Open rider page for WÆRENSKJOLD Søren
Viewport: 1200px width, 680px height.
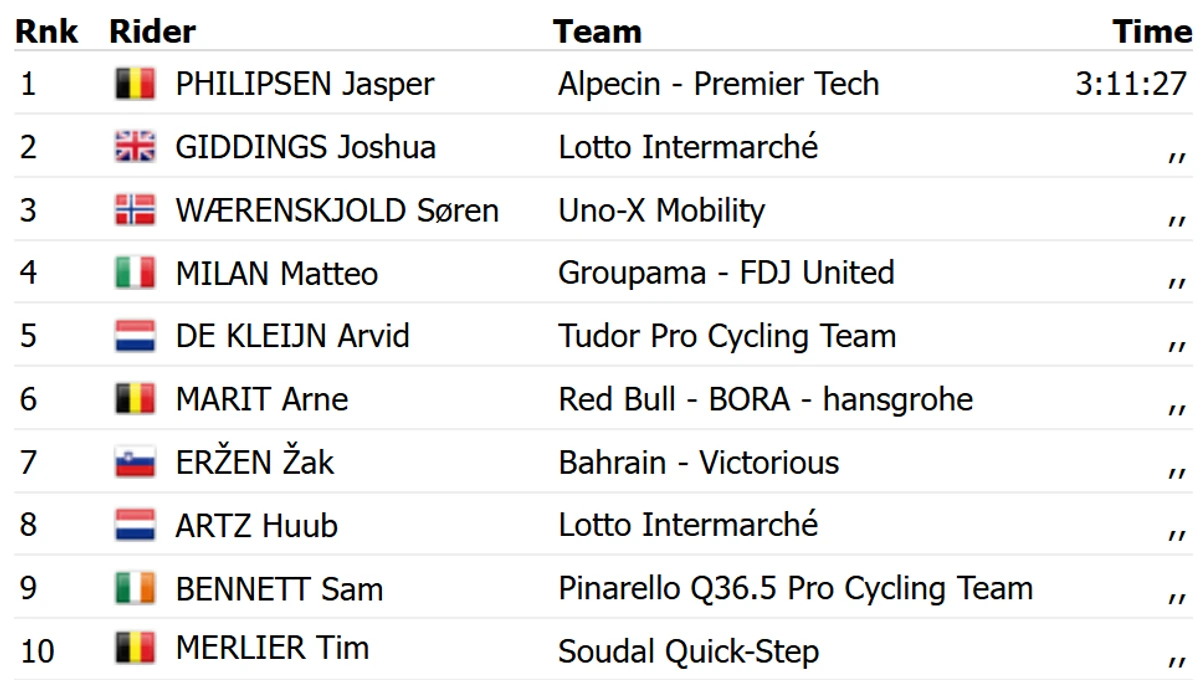coord(337,211)
